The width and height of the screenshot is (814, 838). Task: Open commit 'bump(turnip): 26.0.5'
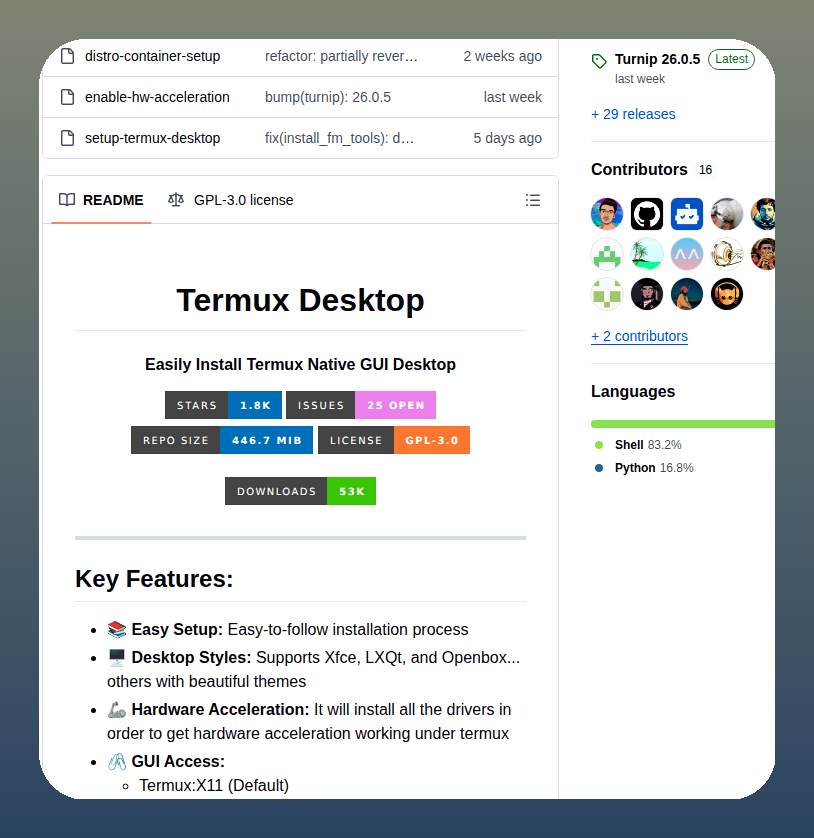(x=328, y=97)
